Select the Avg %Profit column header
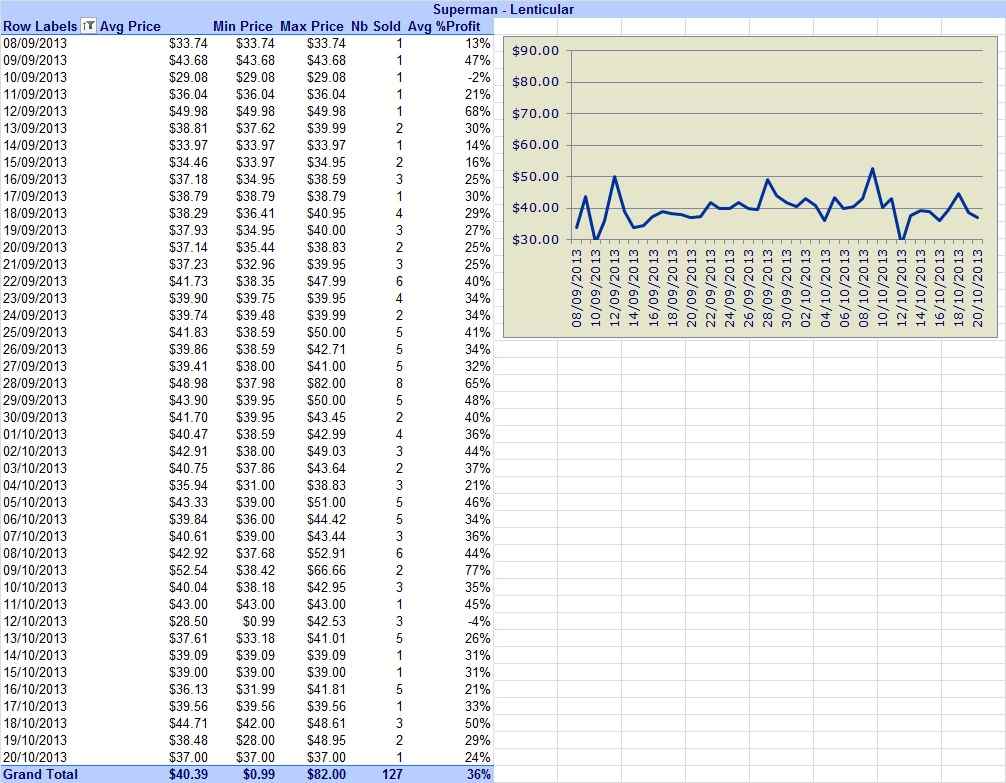The image size is (1006, 783). [444, 26]
